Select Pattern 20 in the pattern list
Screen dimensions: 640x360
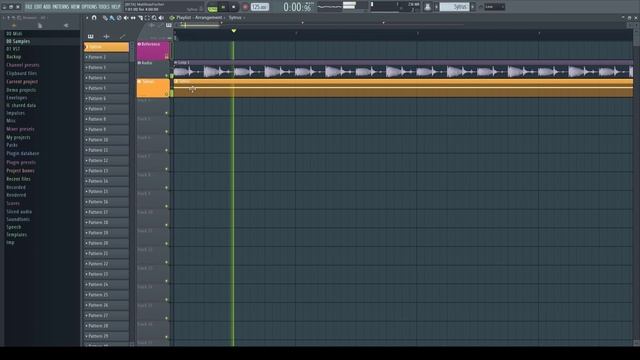107,243
